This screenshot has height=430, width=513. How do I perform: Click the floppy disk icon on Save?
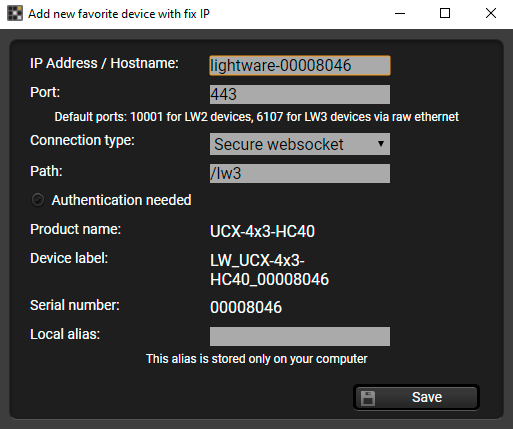pyautogui.click(x=368, y=398)
